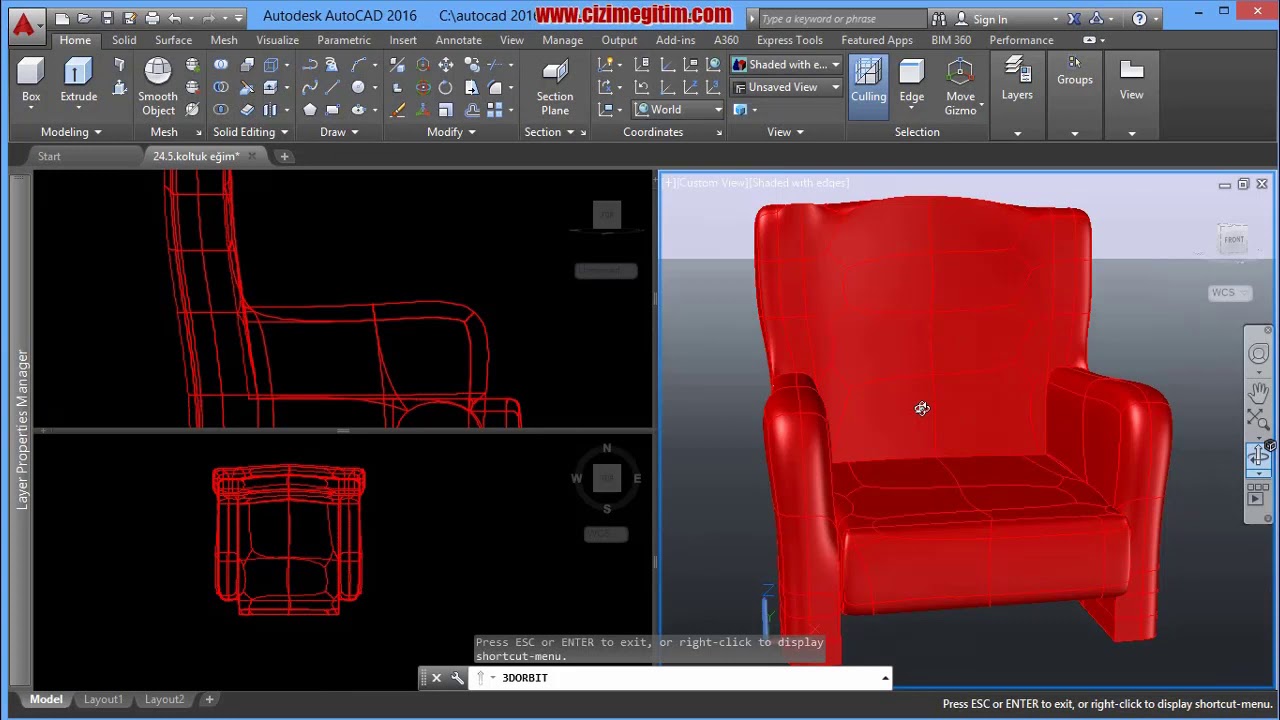Click the FRONT ViewCube face
Image resolution: width=1280 pixels, height=720 pixels.
pyautogui.click(x=1234, y=239)
